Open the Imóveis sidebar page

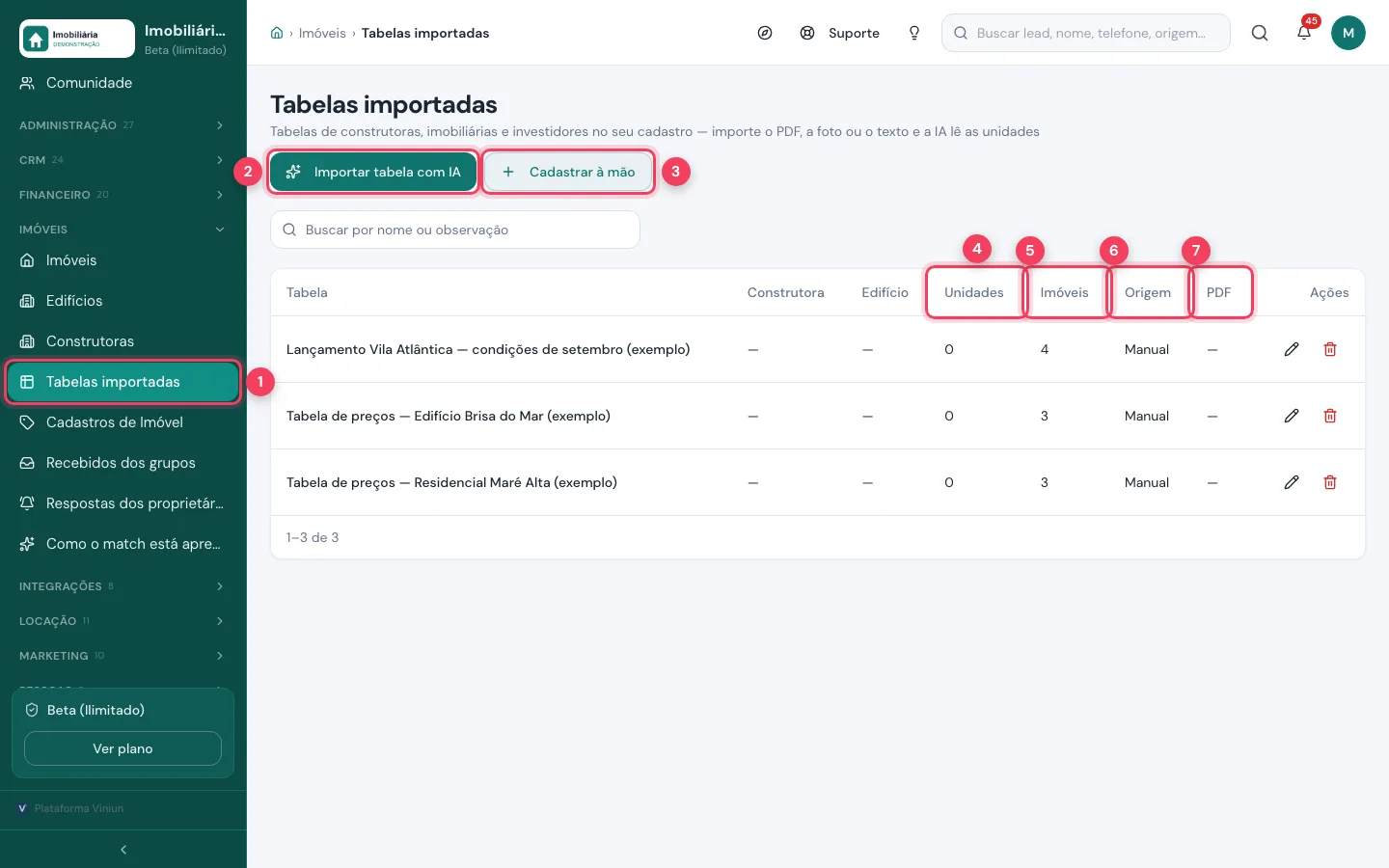[x=123, y=260]
